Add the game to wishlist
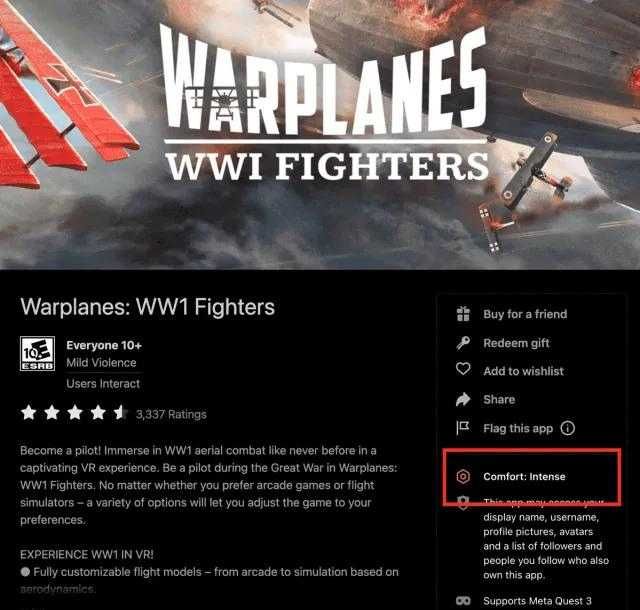This screenshot has width=640, height=610. [523, 371]
